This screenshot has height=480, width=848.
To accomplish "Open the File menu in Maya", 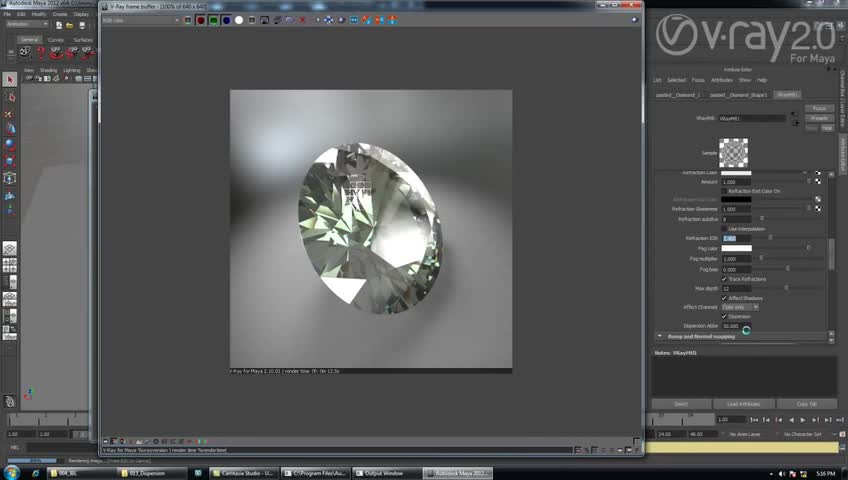I will [8, 14].
